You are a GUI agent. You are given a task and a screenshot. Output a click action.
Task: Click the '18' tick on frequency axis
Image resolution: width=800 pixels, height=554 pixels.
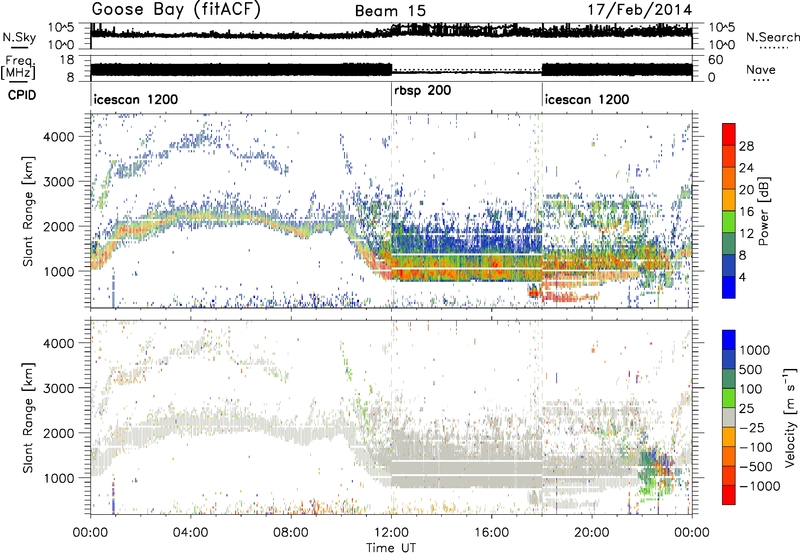(x=67, y=60)
